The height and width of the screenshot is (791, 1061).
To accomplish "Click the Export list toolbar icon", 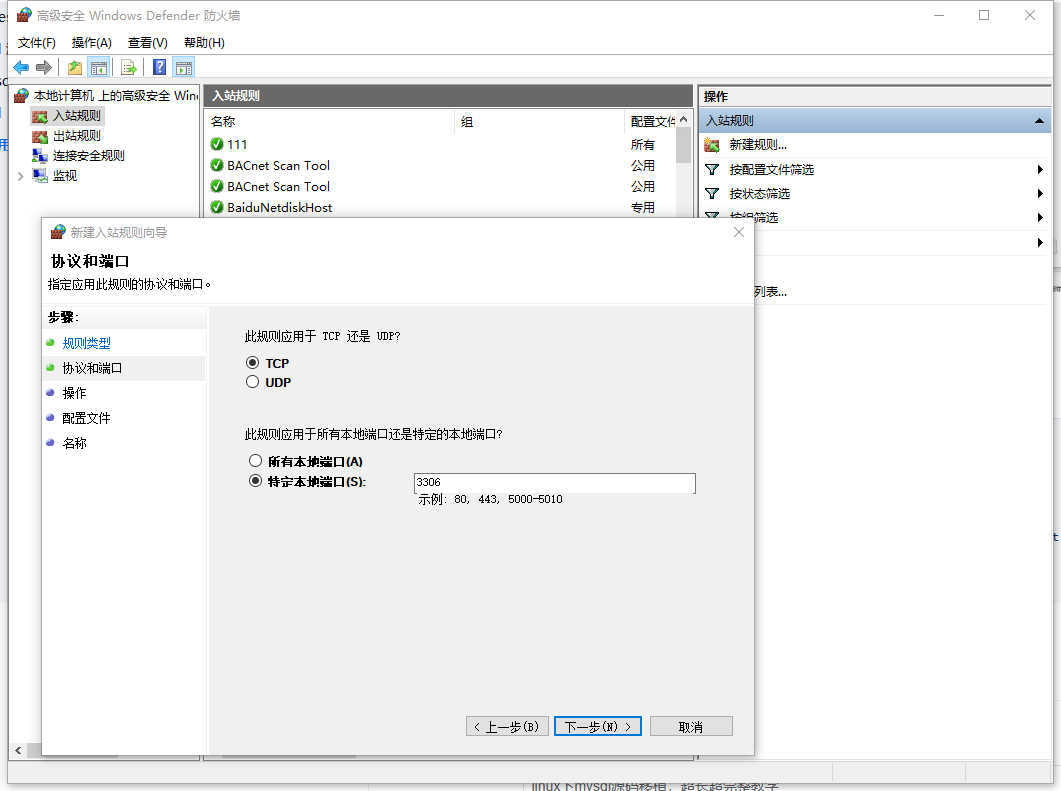I will click(x=129, y=68).
